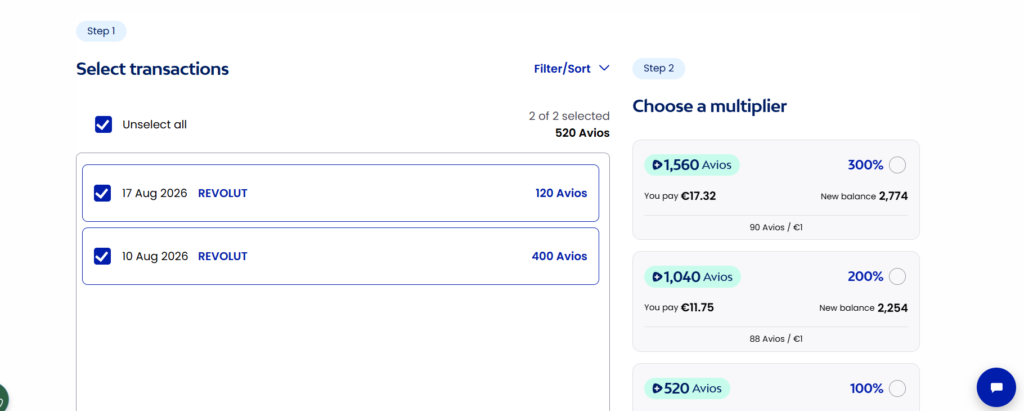Click the Avios logo in 520 badge
1024x411 pixels.
pos(657,389)
